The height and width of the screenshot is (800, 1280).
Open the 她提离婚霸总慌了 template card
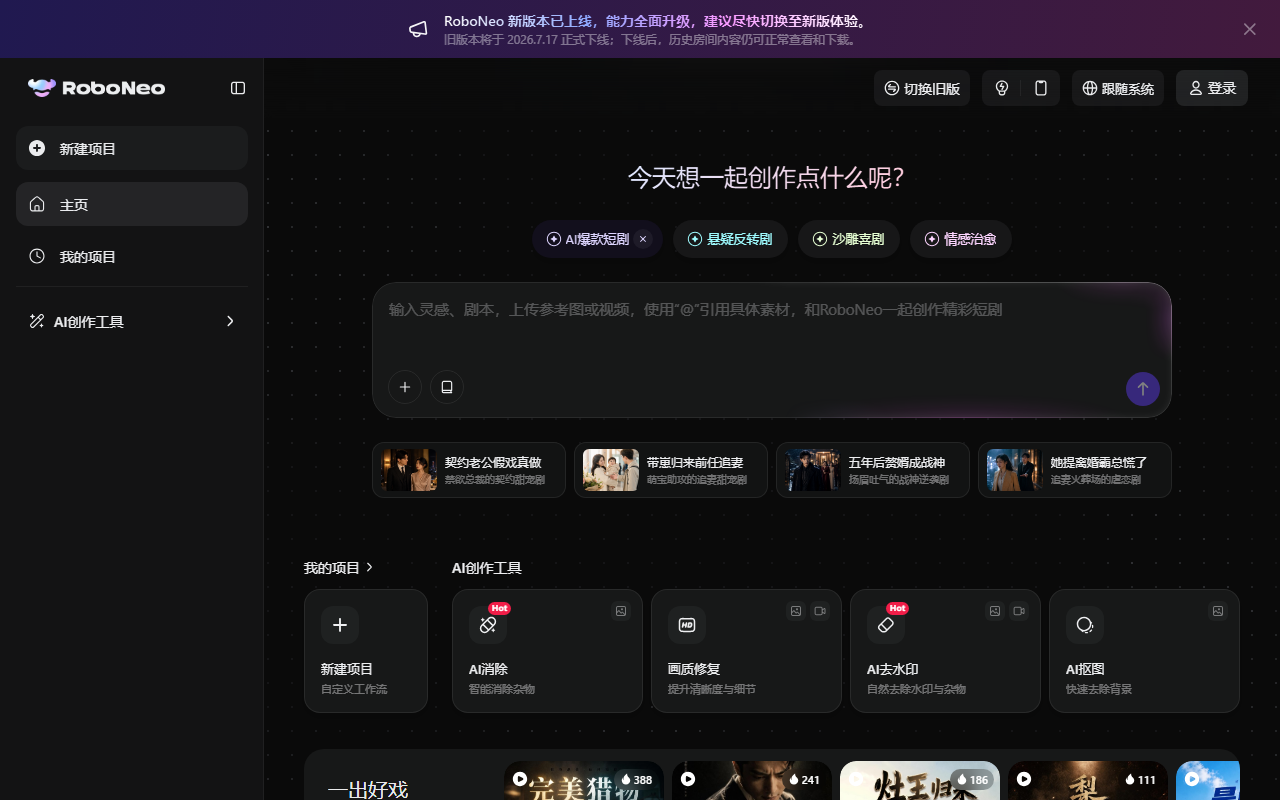[1075, 470]
